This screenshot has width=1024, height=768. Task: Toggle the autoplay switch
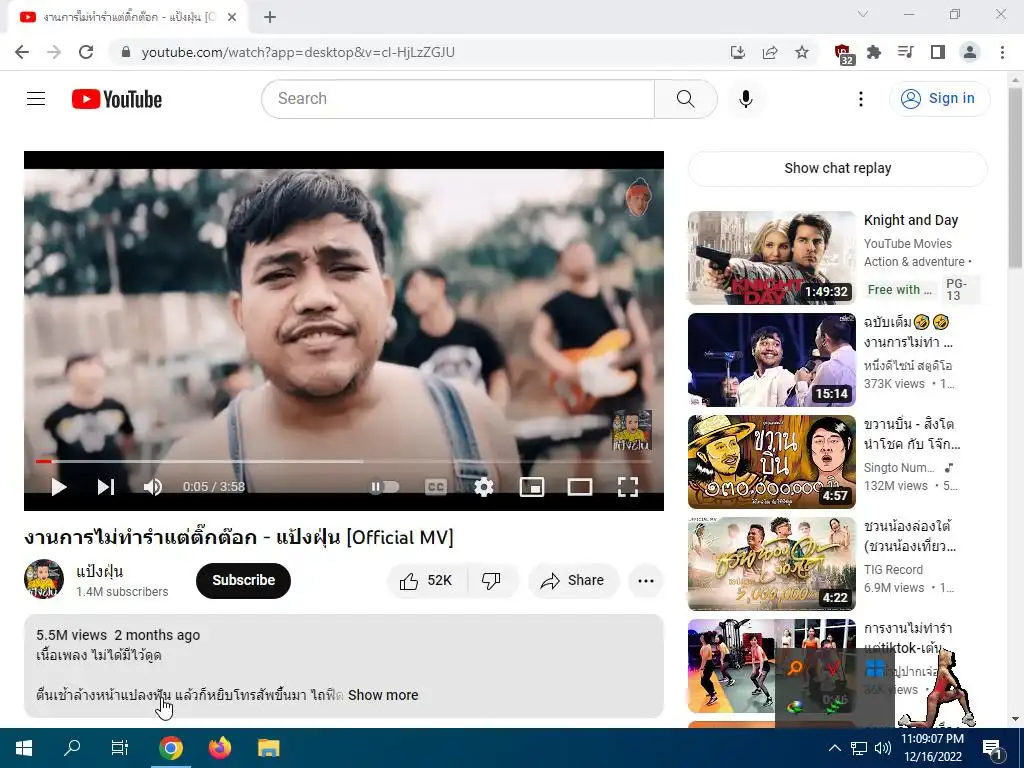coord(385,487)
